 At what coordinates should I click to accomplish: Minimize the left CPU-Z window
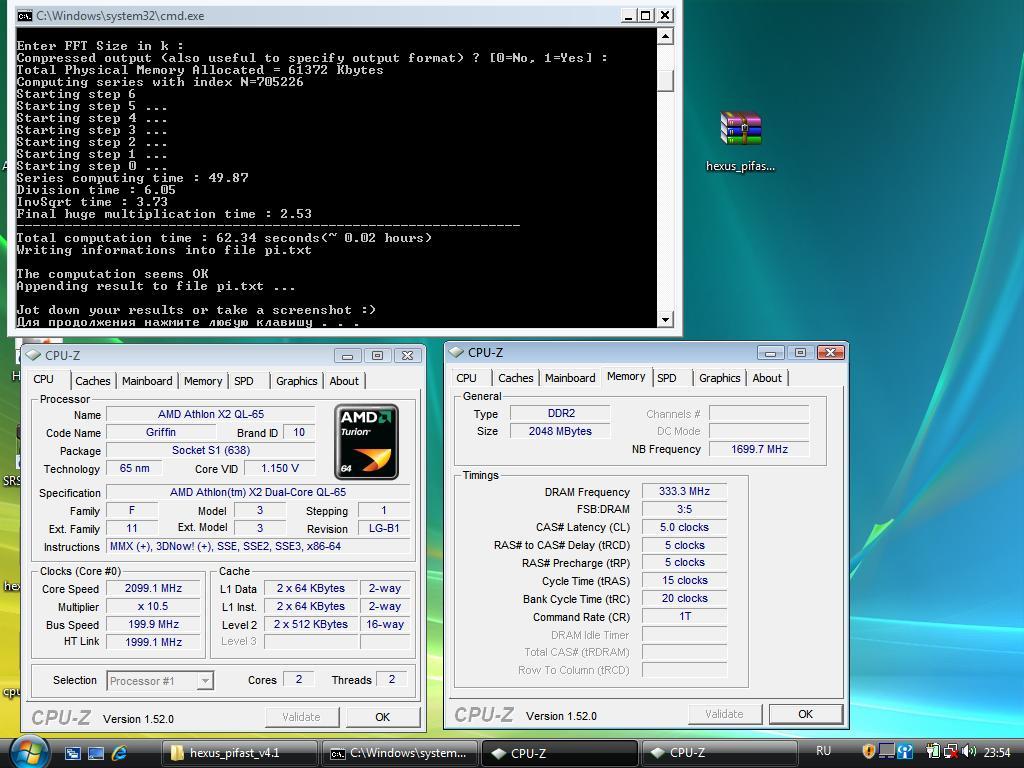(x=347, y=355)
